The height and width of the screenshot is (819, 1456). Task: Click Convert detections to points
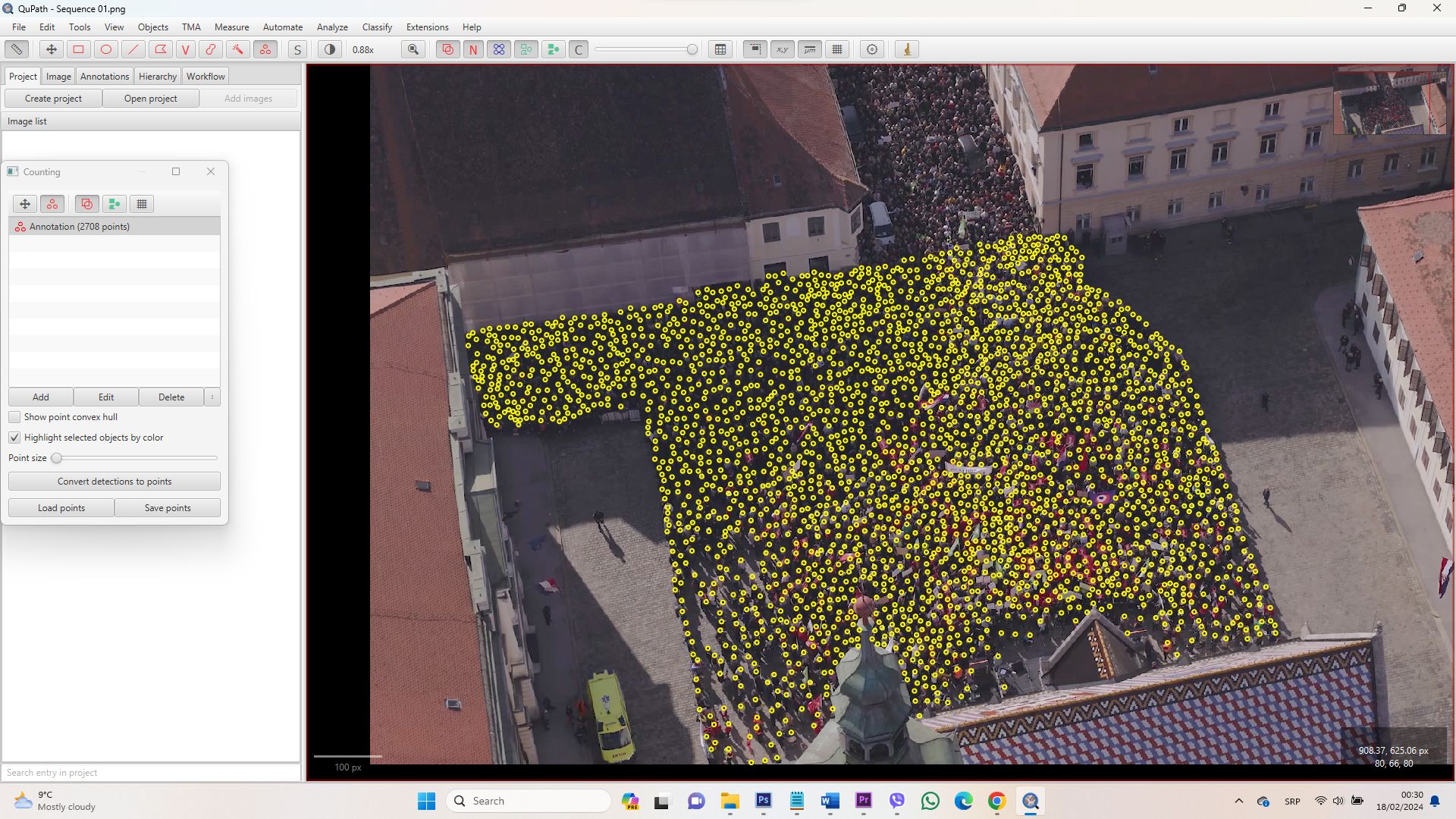115,482
